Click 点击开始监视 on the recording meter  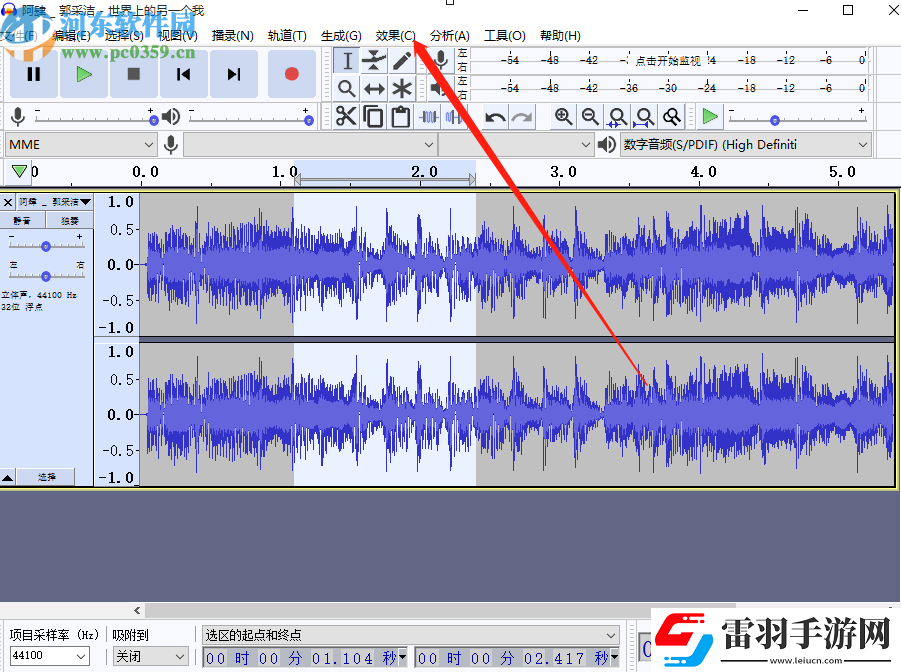668,60
